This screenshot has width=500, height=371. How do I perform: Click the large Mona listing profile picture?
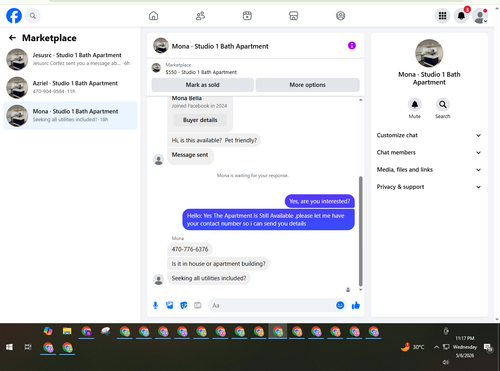pos(429,53)
